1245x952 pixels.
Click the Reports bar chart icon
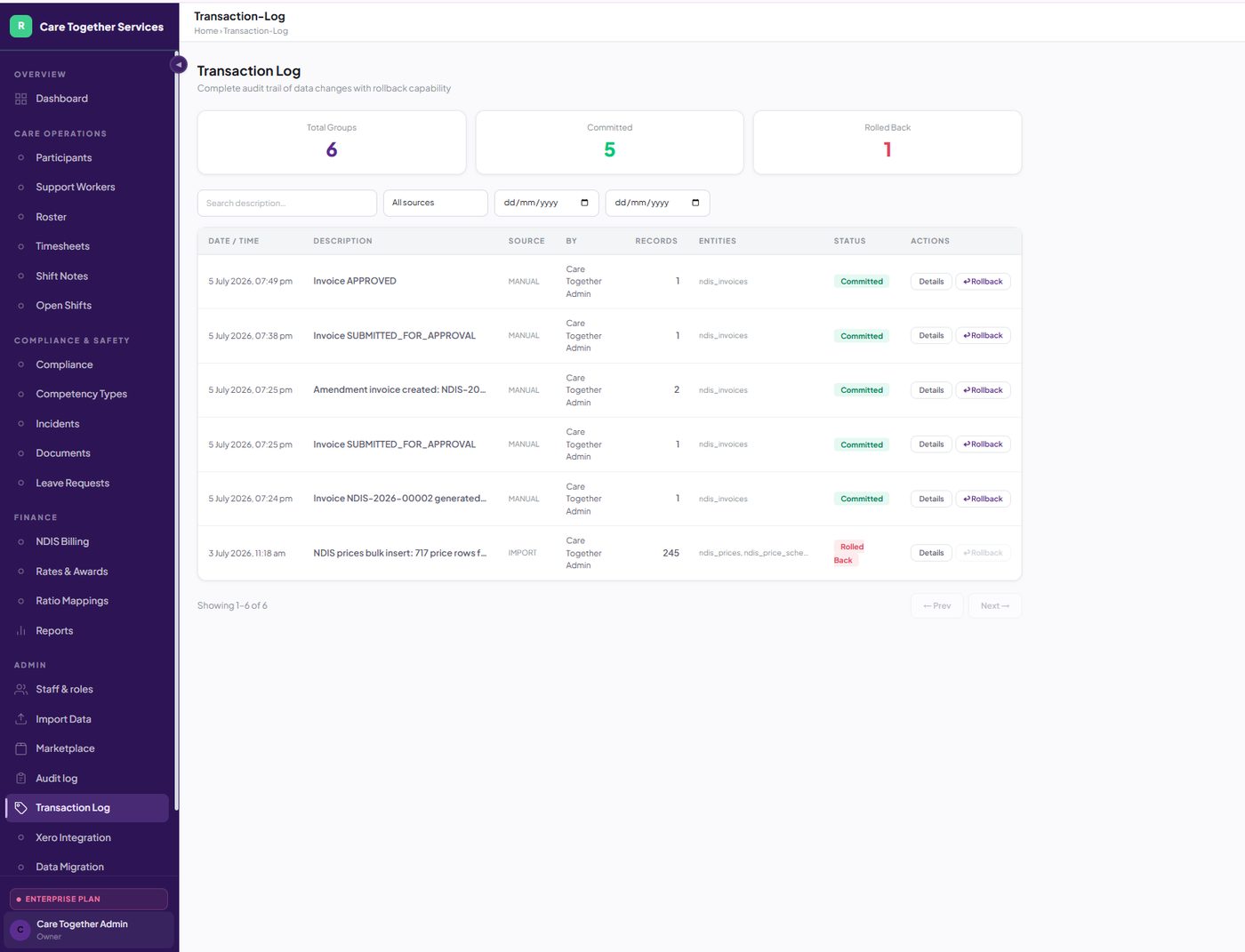[x=21, y=631]
